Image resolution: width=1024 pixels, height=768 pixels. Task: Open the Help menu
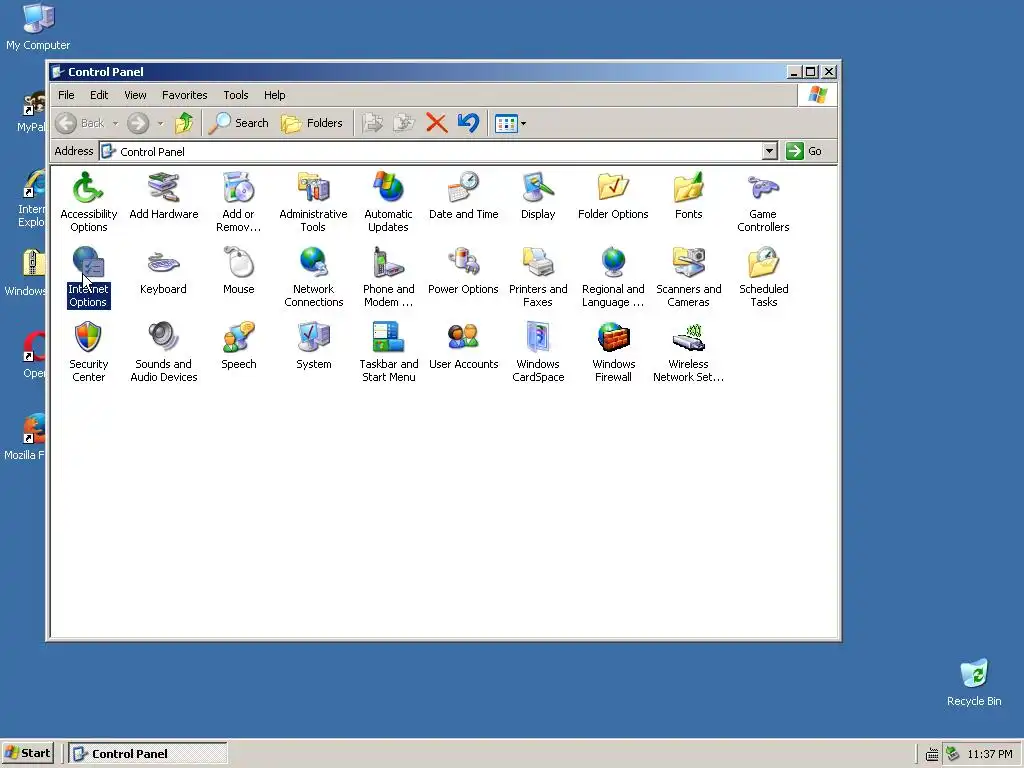click(x=274, y=95)
